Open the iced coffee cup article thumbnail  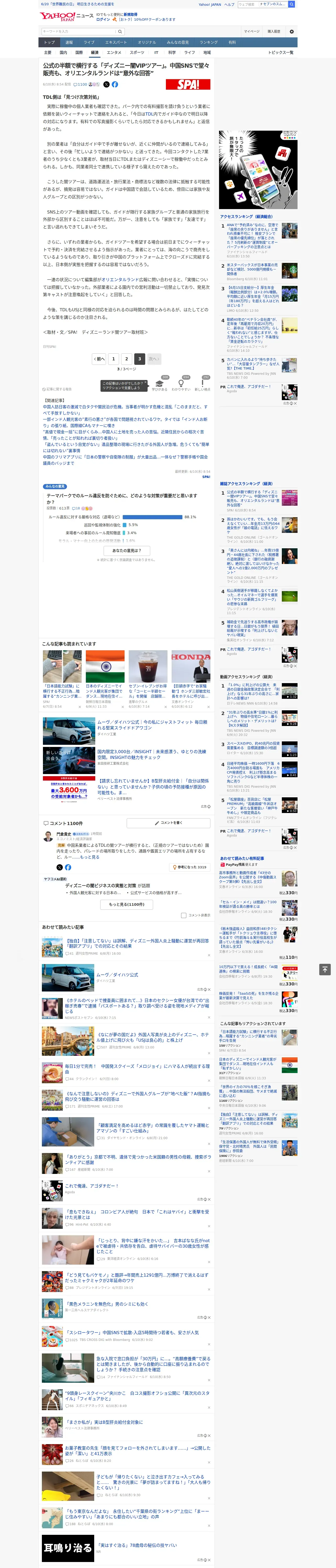[148, 666]
